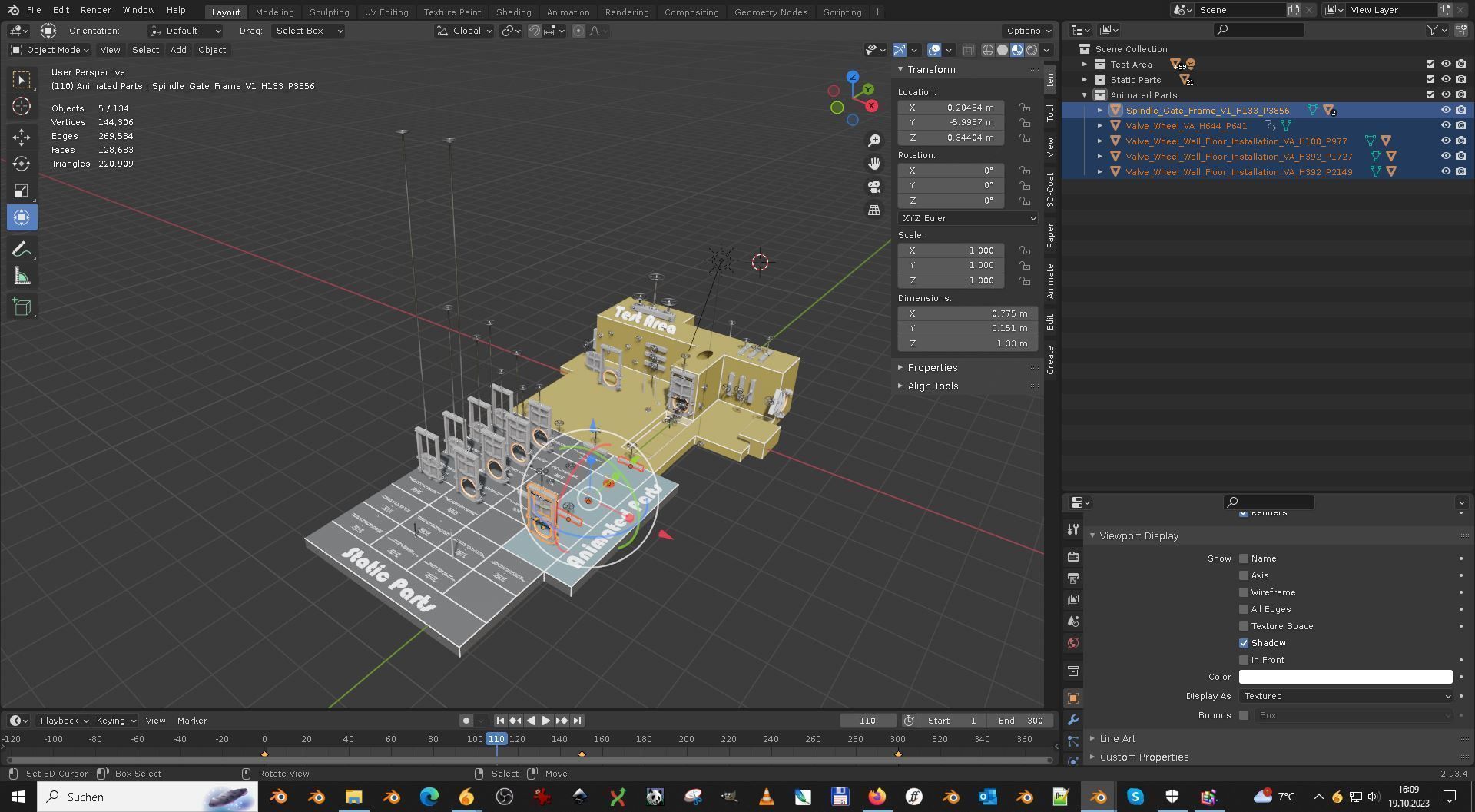1475x812 pixels.
Task: Open the Modifier properties wrench tab
Action: (1073, 720)
